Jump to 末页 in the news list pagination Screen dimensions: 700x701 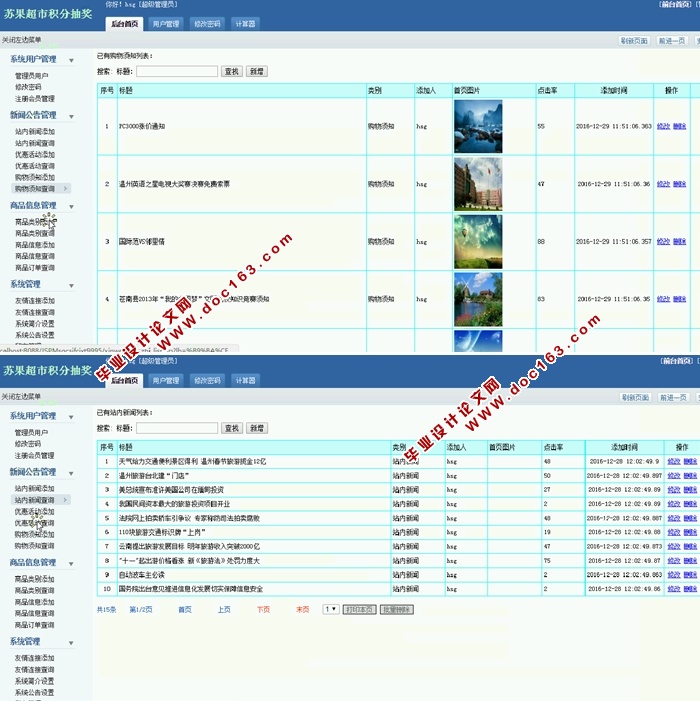tap(302, 608)
